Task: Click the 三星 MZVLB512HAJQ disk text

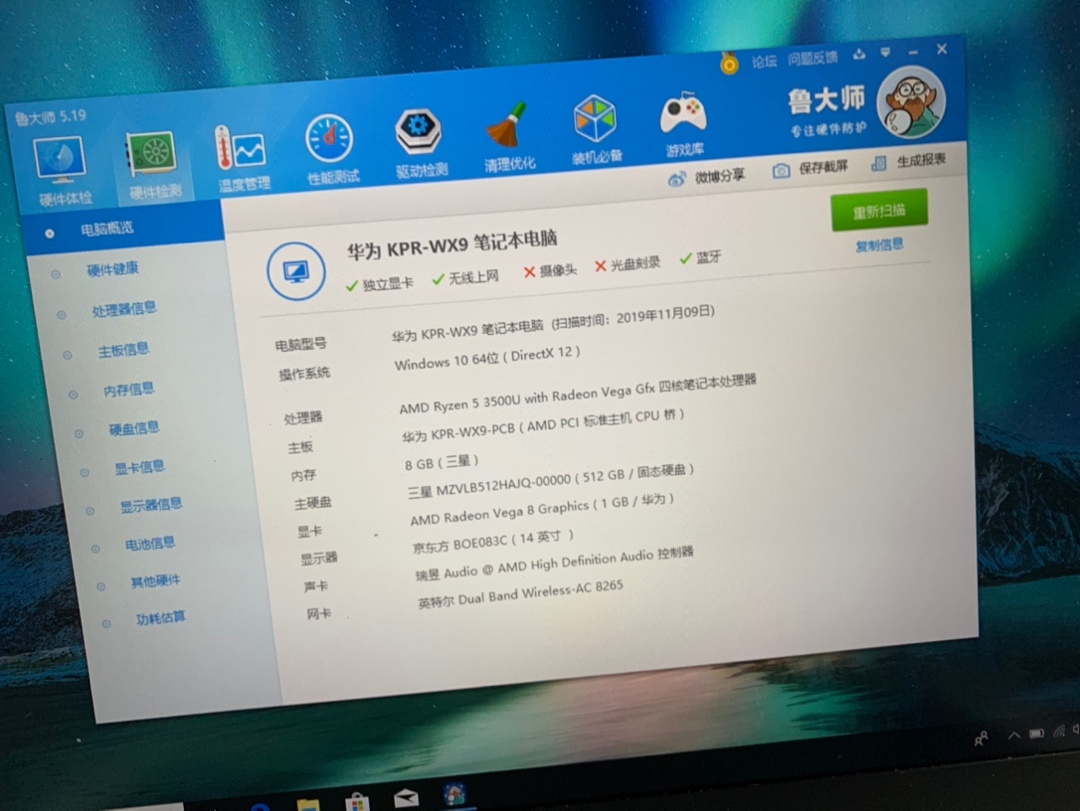Action: pos(550,480)
